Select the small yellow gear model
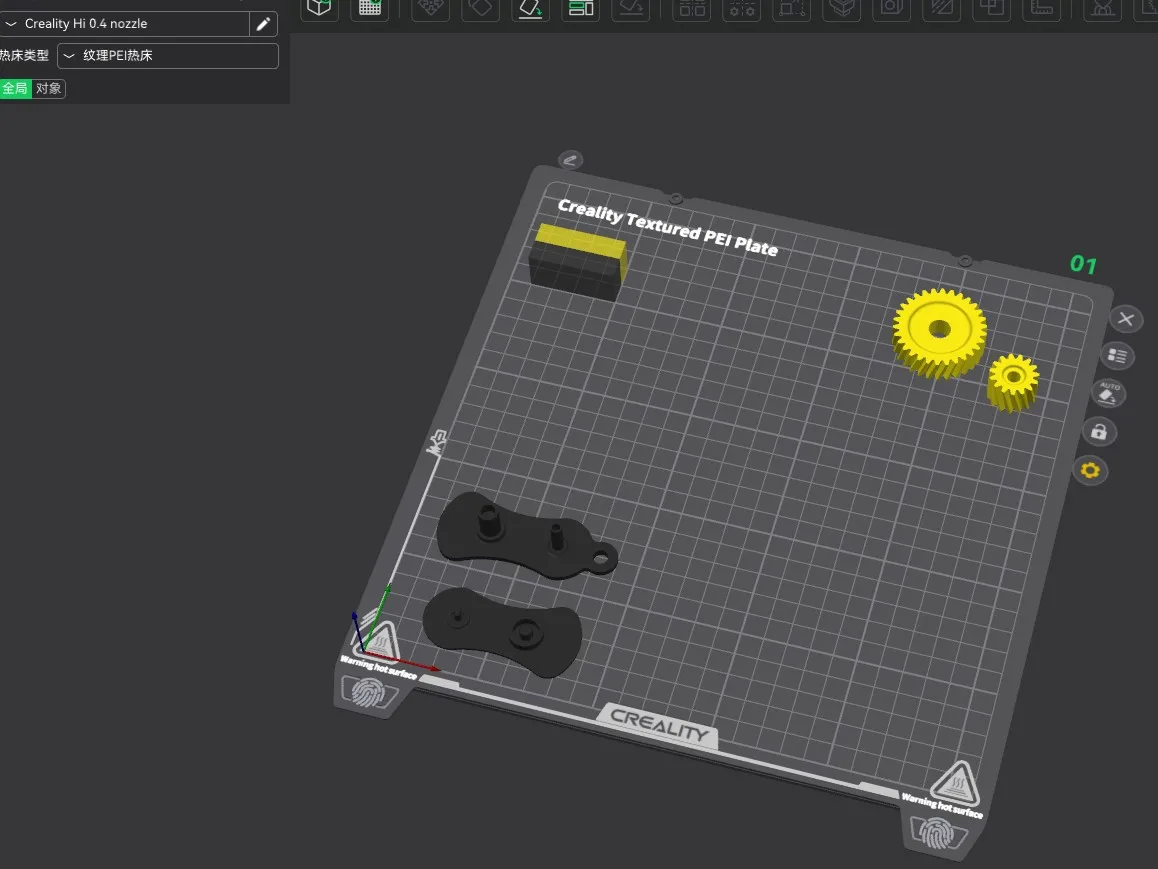The height and width of the screenshot is (869, 1158). 1013,382
